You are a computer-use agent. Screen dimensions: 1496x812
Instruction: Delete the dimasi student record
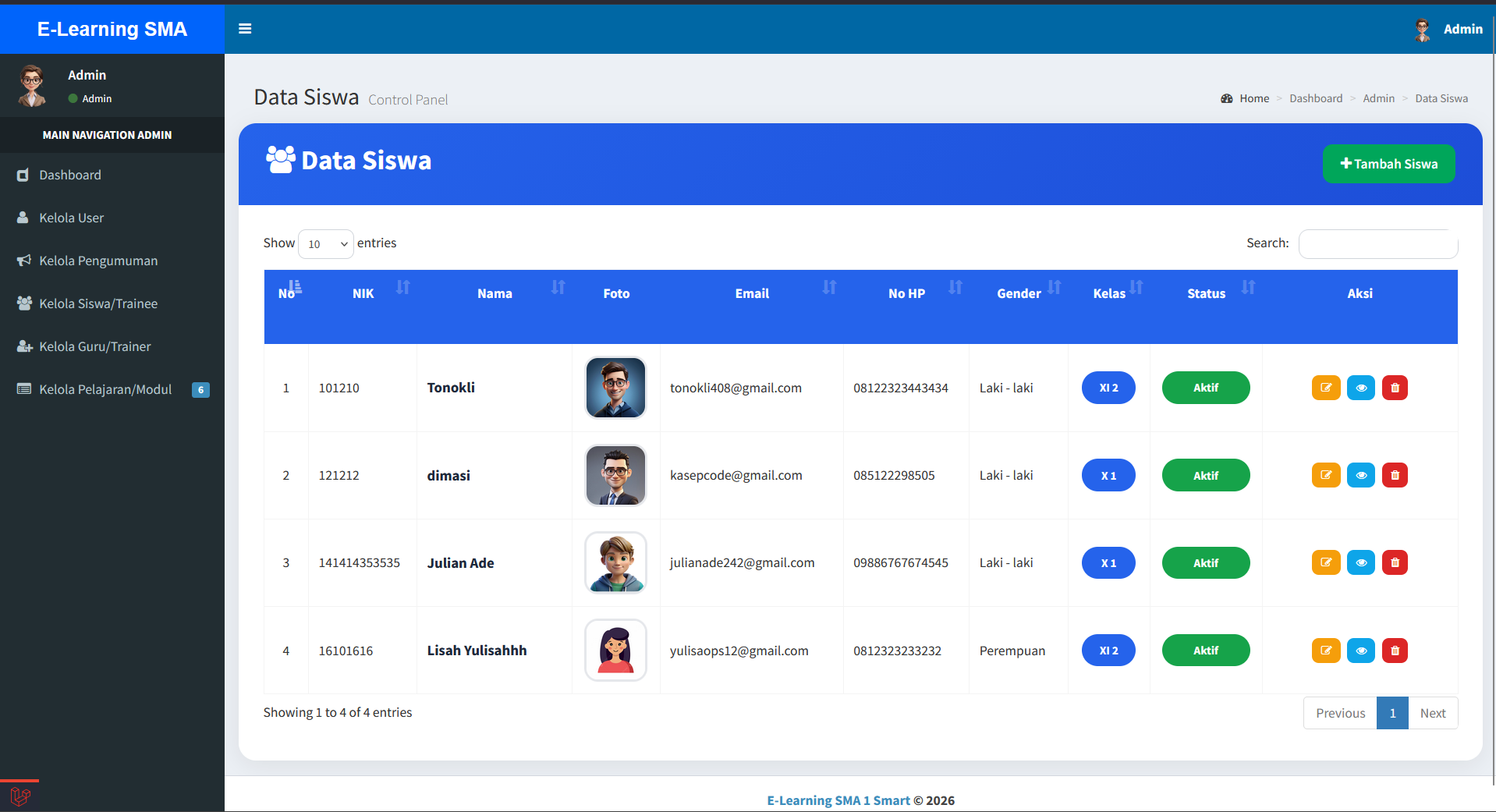click(x=1395, y=475)
